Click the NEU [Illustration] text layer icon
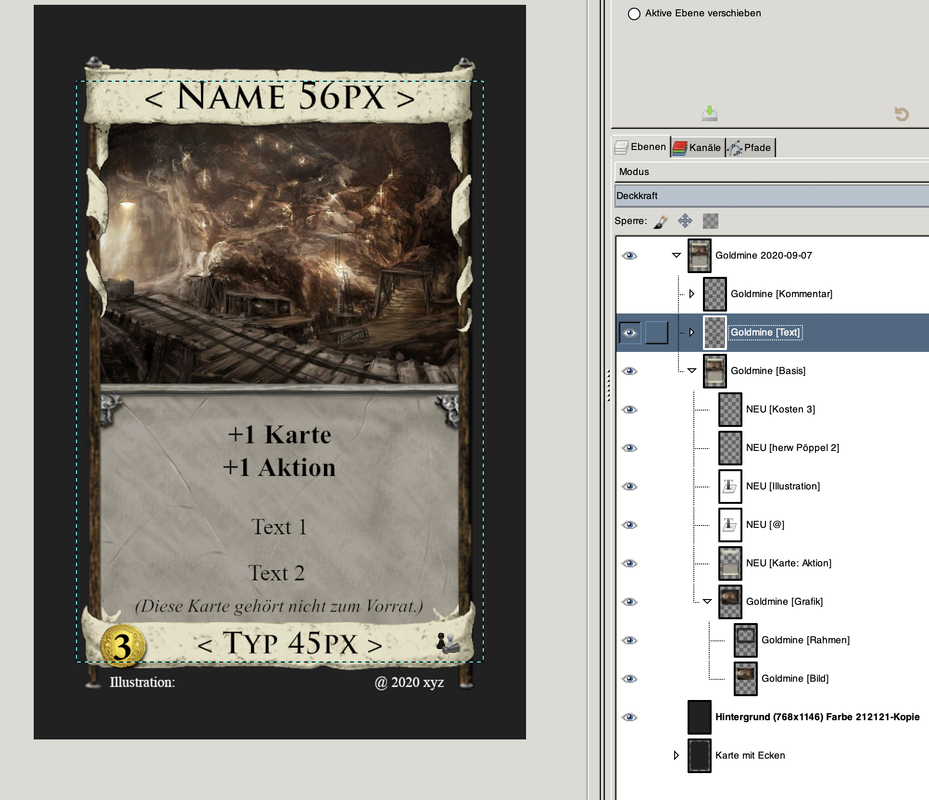The image size is (929, 800). pos(730,487)
